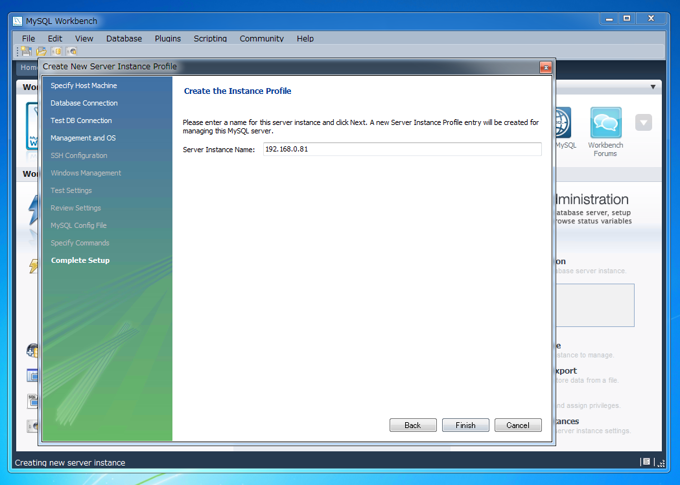Select the Specify Host Machine step
The height and width of the screenshot is (485, 680).
[84, 85]
